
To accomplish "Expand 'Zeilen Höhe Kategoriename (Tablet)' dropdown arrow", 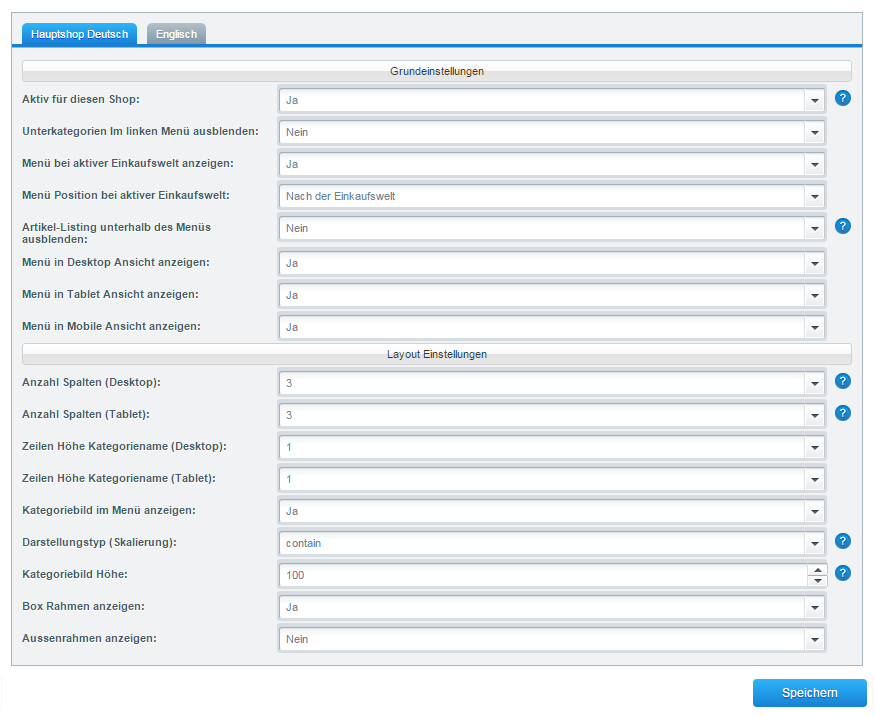I will (815, 479).
